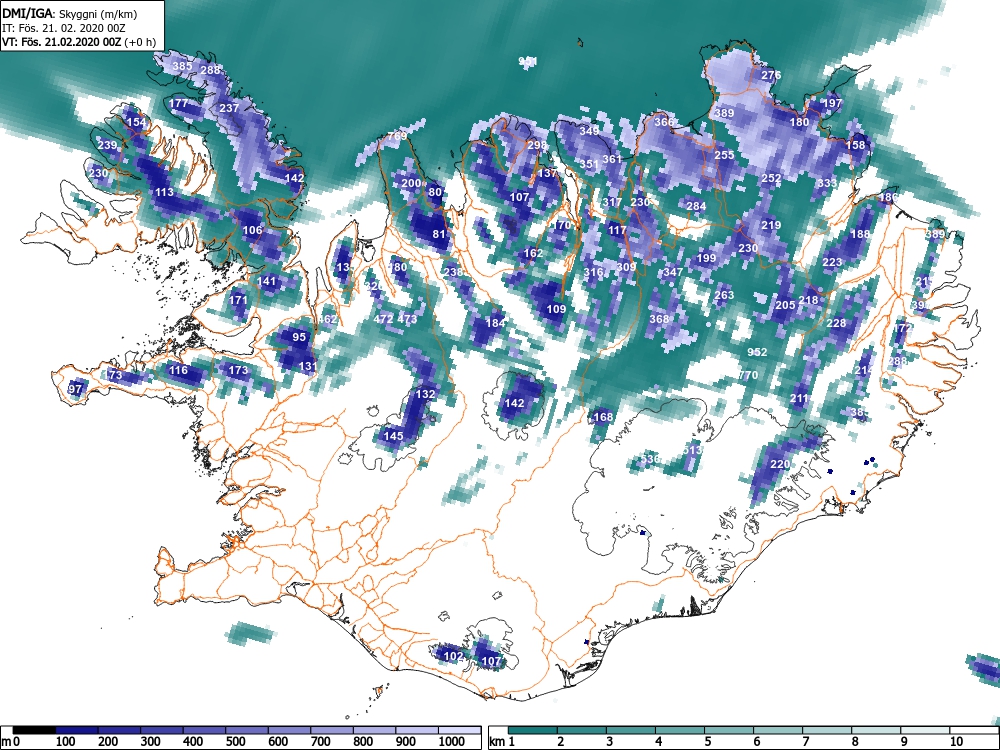1000x750 pixels.
Task: Click the map value 237
Action: click(x=229, y=108)
